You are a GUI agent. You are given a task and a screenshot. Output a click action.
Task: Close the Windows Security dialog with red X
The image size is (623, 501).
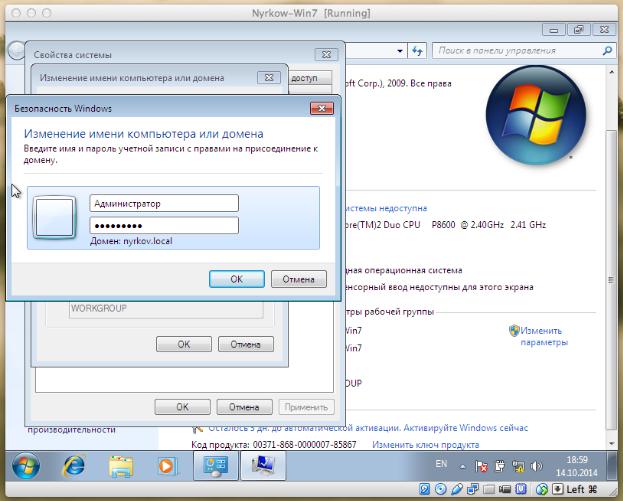pyautogui.click(x=322, y=108)
